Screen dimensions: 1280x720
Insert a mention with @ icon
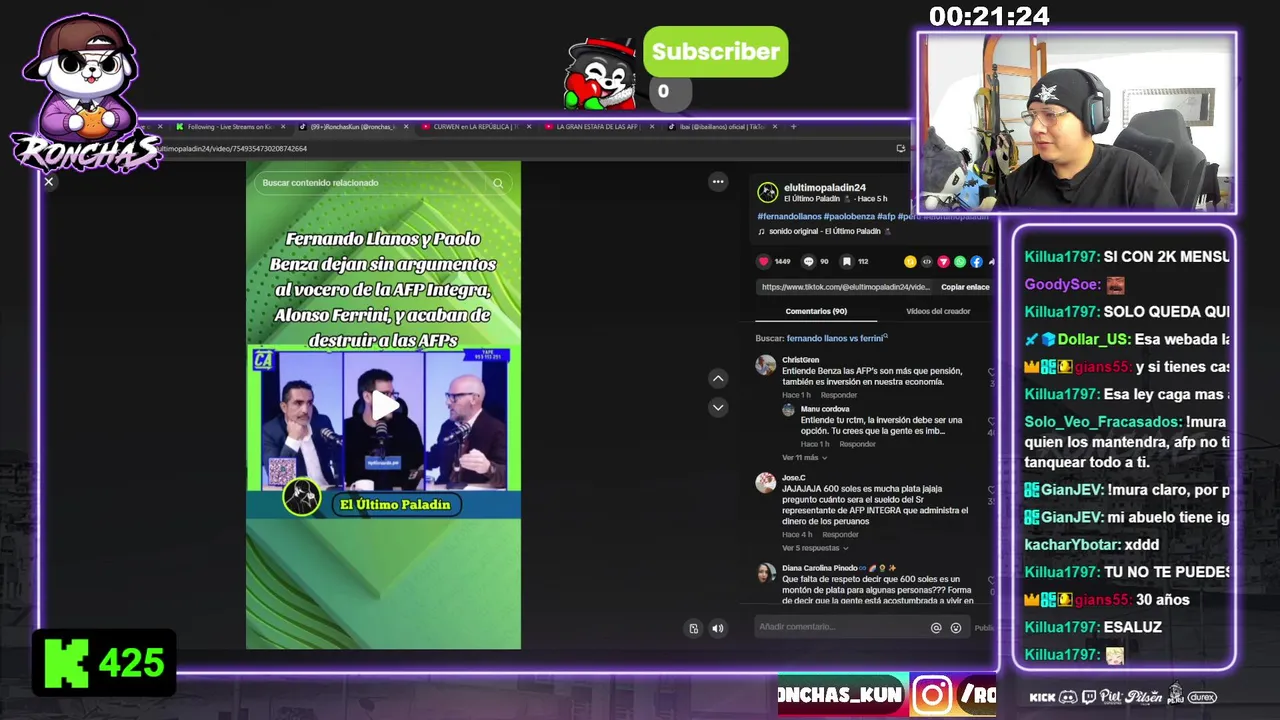coord(936,628)
